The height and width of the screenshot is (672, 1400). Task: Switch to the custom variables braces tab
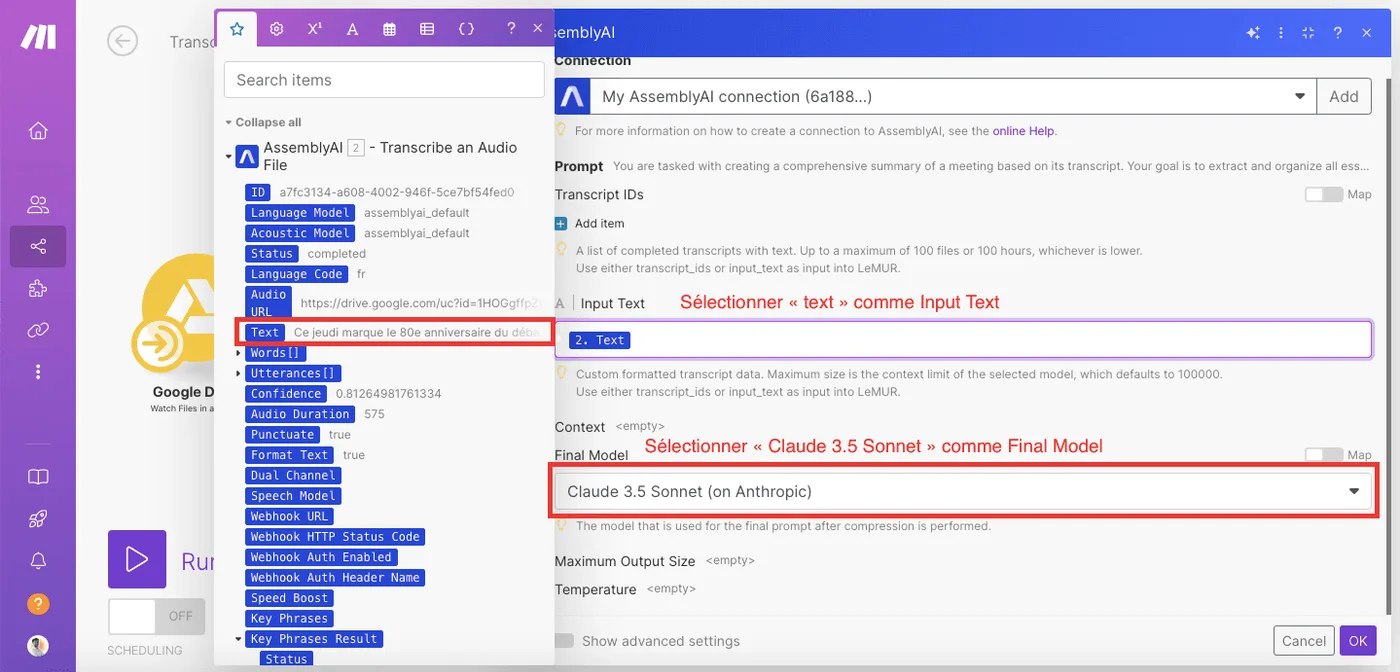coord(466,29)
